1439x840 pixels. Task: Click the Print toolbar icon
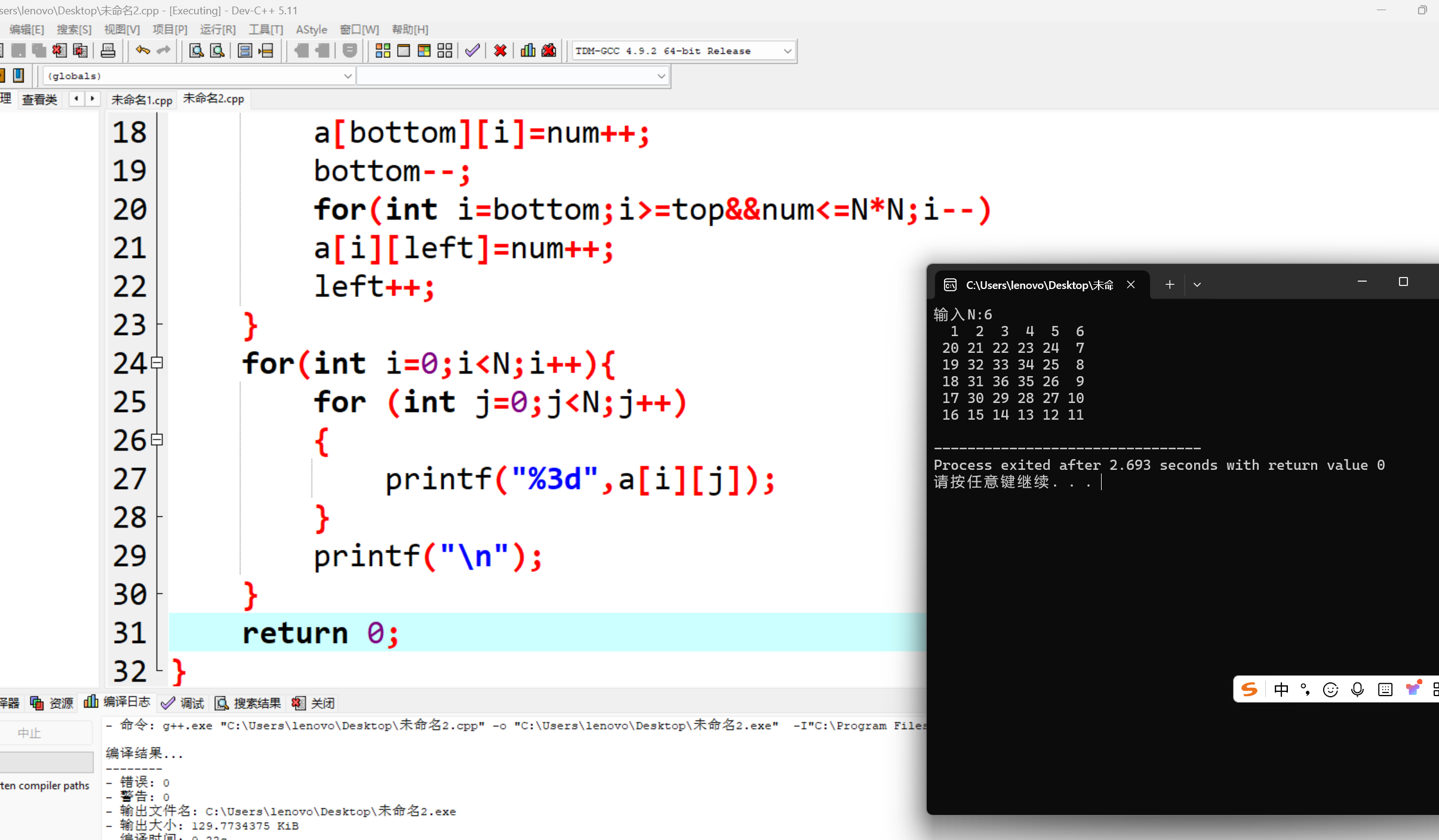pyautogui.click(x=108, y=51)
